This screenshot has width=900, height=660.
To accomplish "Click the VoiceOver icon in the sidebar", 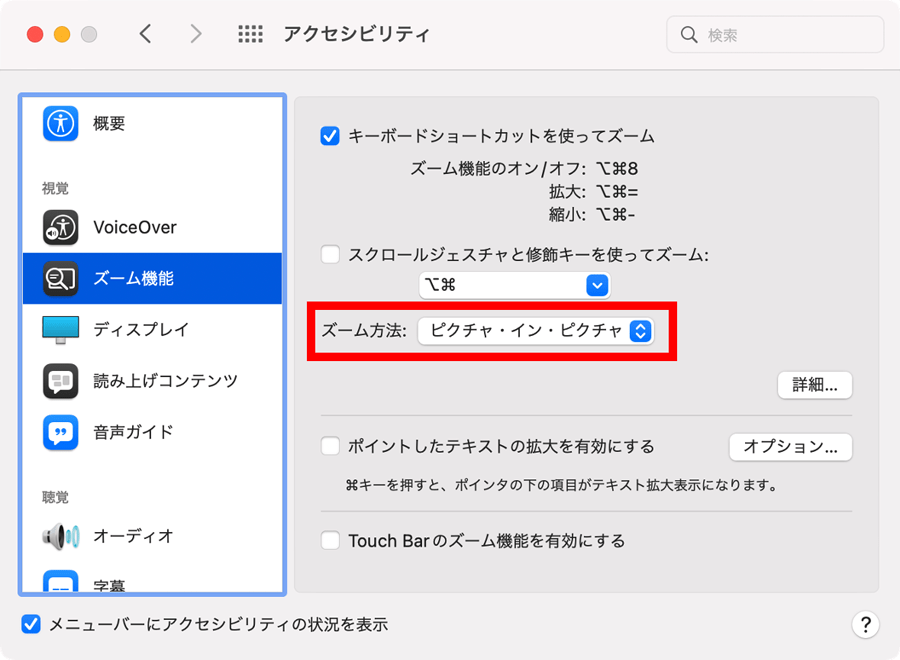I will pyautogui.click(x=60, y=227).
